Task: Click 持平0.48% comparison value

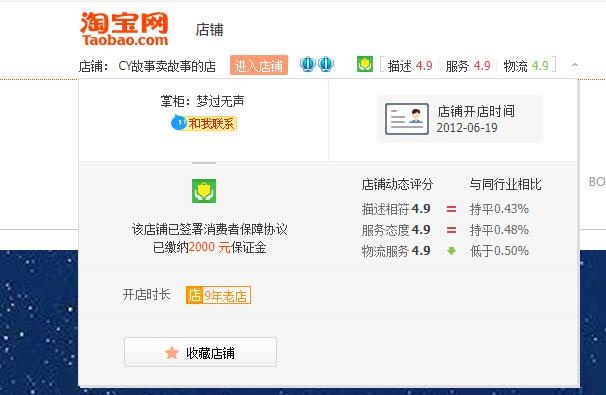Action: (x=499, y=230)
